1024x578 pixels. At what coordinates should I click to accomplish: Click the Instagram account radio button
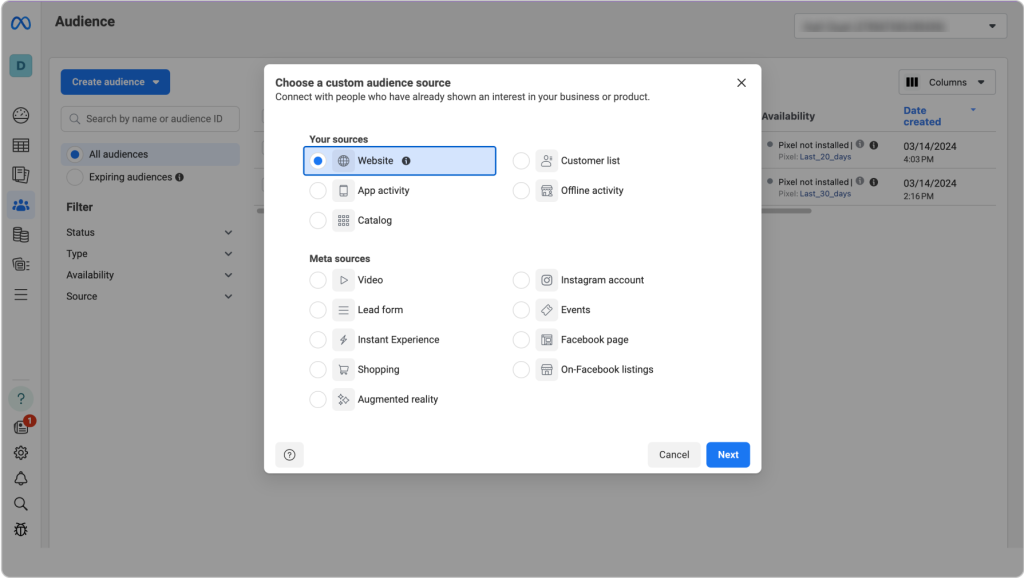521,280
